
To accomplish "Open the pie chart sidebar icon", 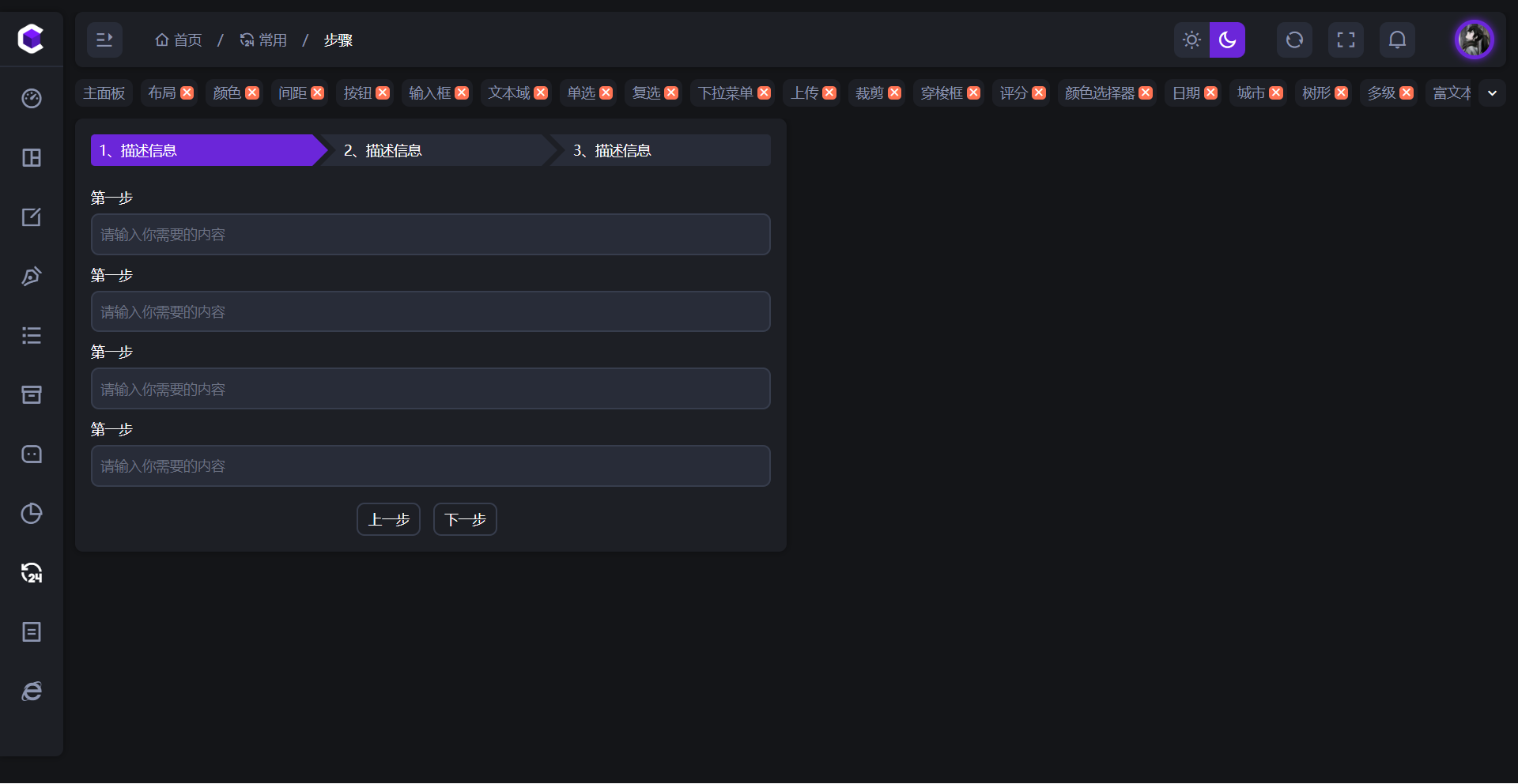I will click(x=32, y=513).
